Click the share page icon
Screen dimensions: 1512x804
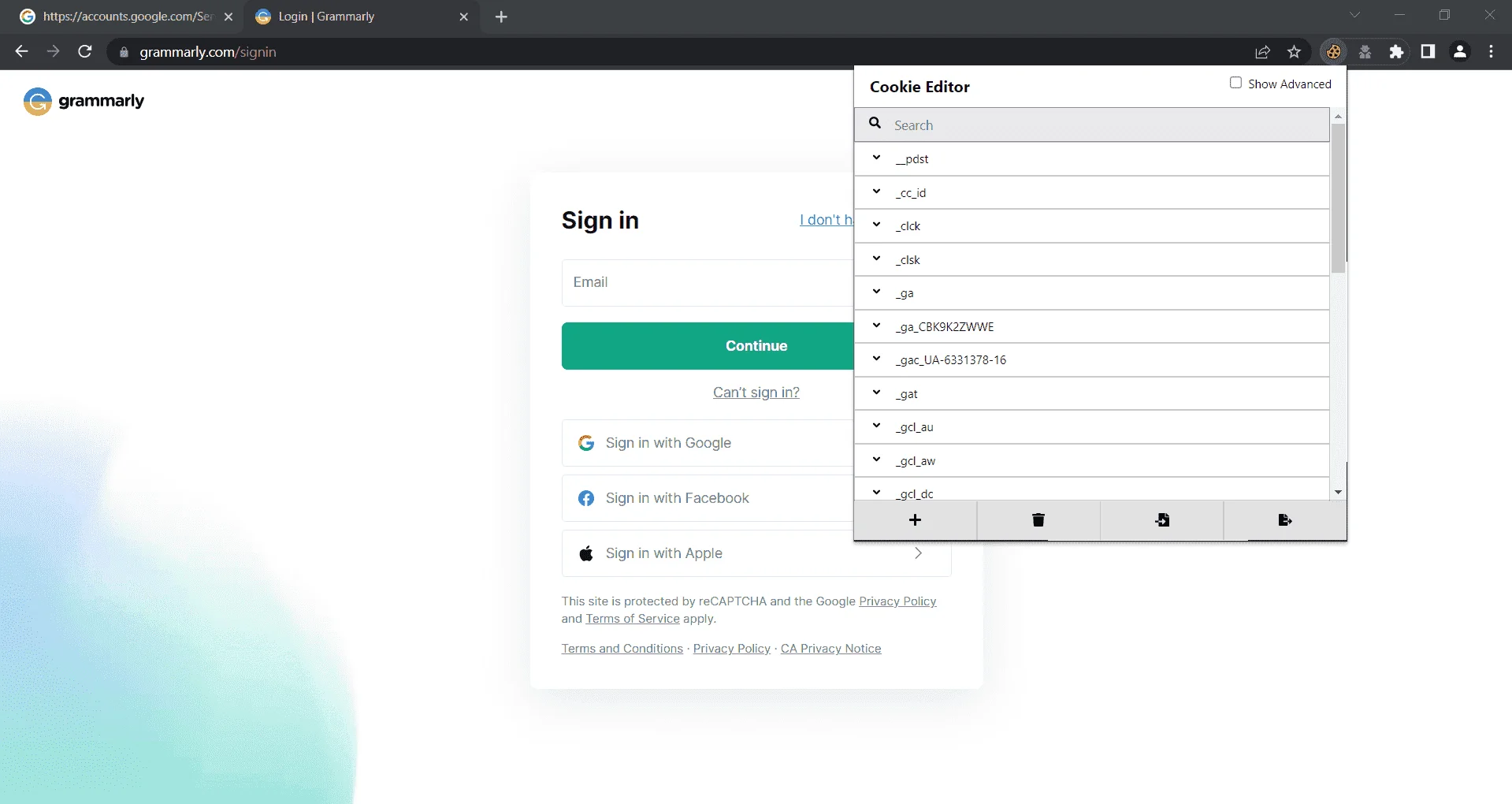point(1262,52)
